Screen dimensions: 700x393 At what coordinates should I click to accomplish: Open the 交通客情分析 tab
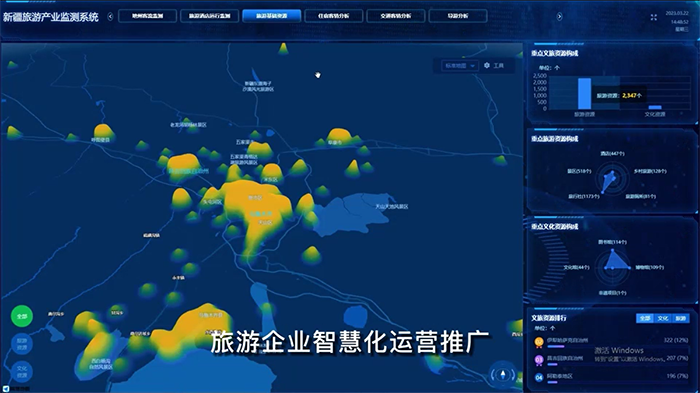396,16
